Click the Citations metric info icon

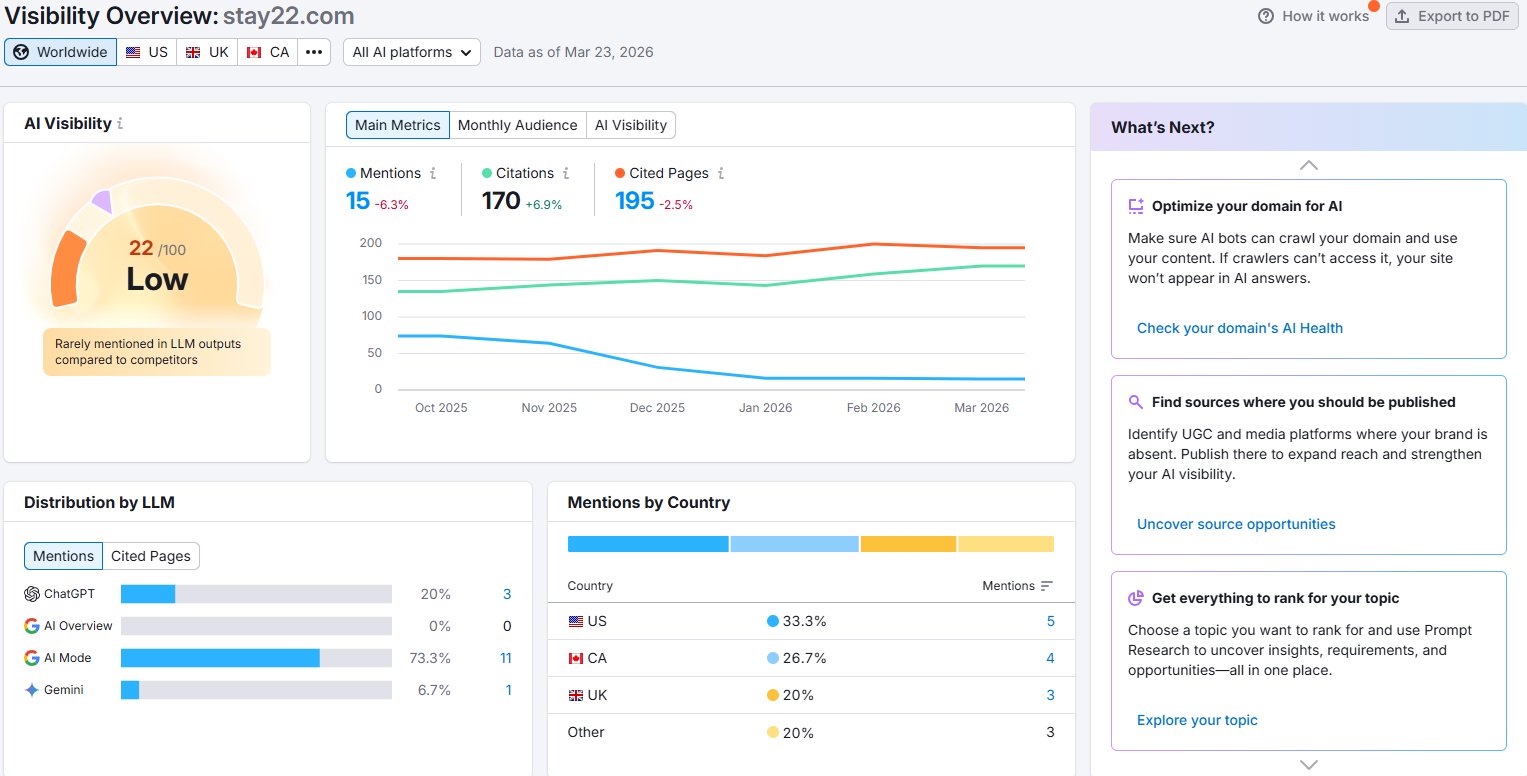(566, 173)
